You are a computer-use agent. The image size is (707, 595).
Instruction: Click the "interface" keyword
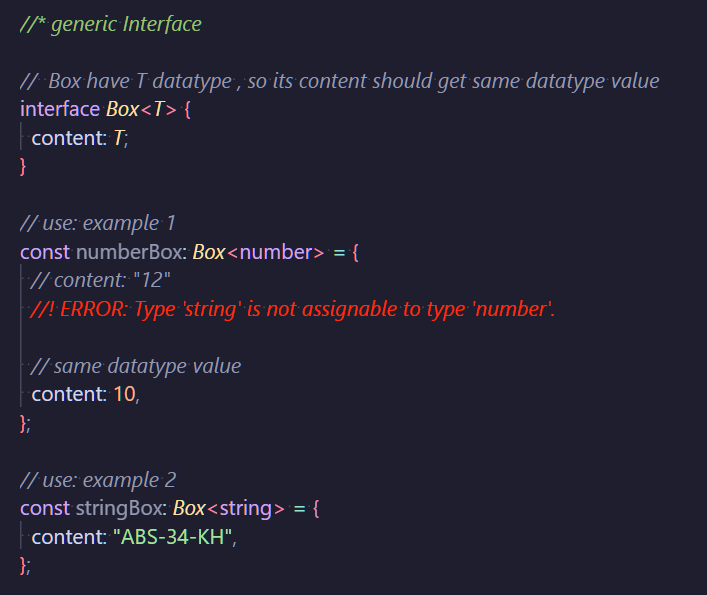(x=60, y=109)
